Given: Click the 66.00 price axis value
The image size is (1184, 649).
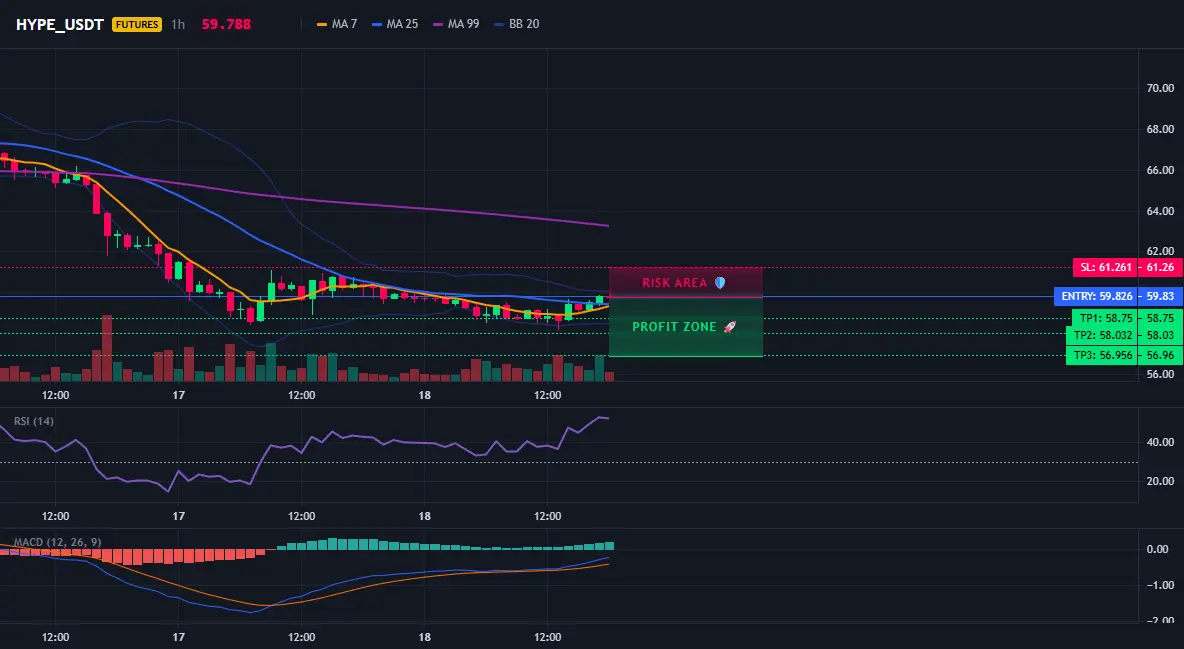Looking at the screenshot, I should 1161,170.
